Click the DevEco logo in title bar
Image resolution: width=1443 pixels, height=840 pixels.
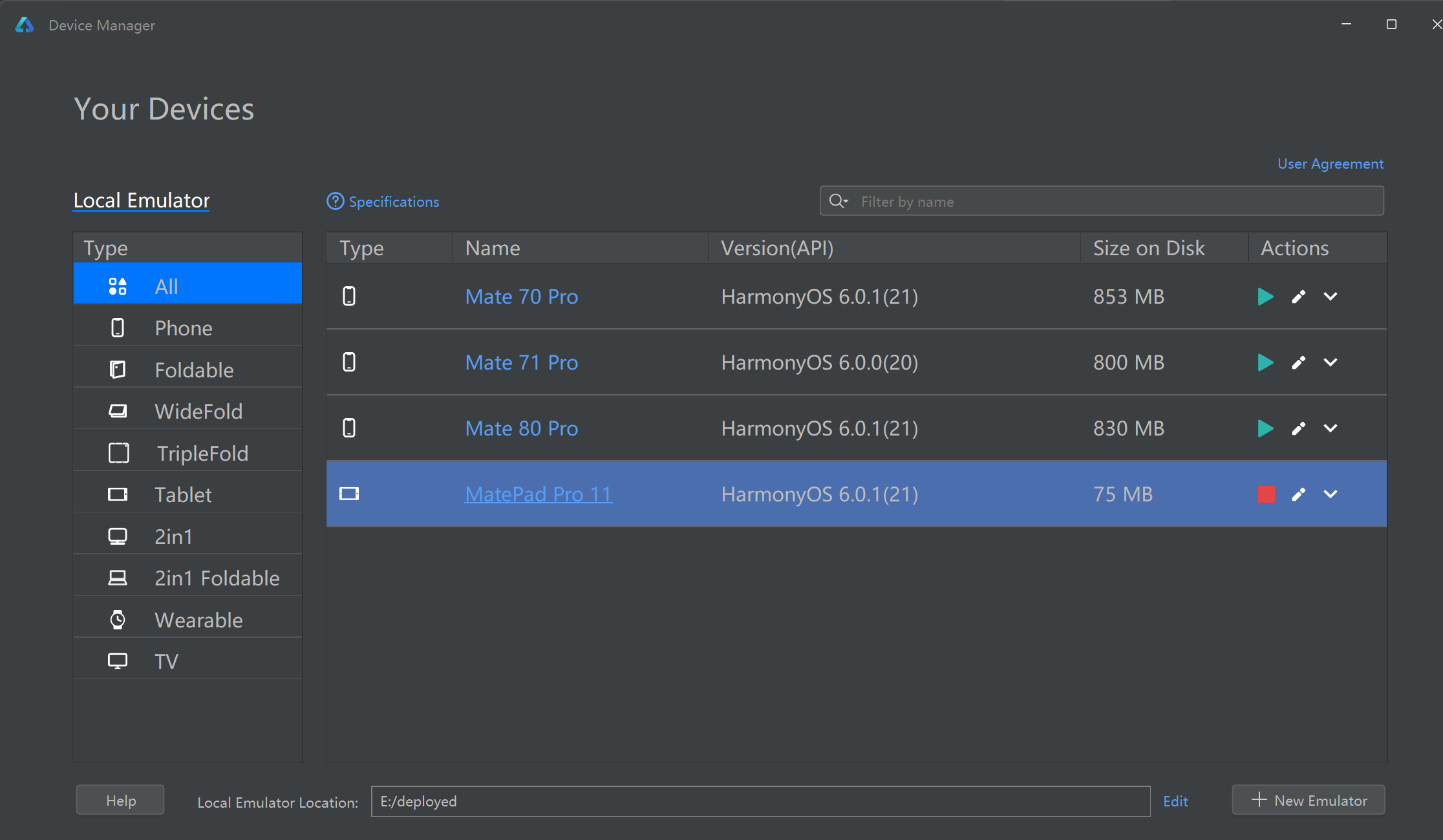tap(25, 25)
